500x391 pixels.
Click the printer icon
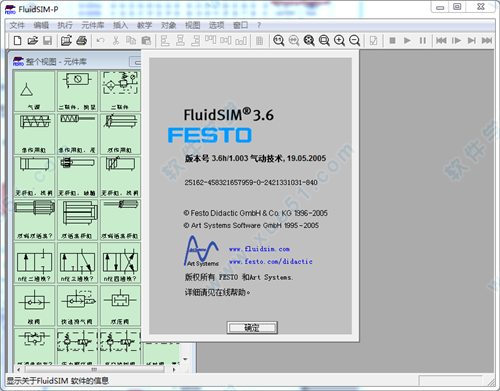pos(82,41)
